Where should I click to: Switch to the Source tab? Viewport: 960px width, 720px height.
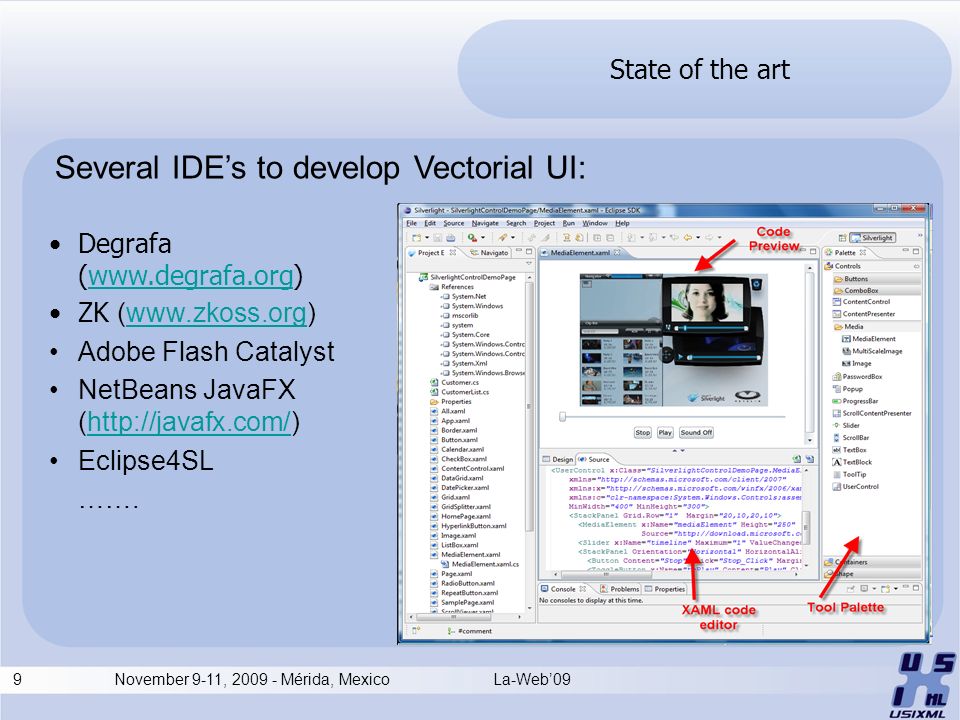[x=594, y=459]
